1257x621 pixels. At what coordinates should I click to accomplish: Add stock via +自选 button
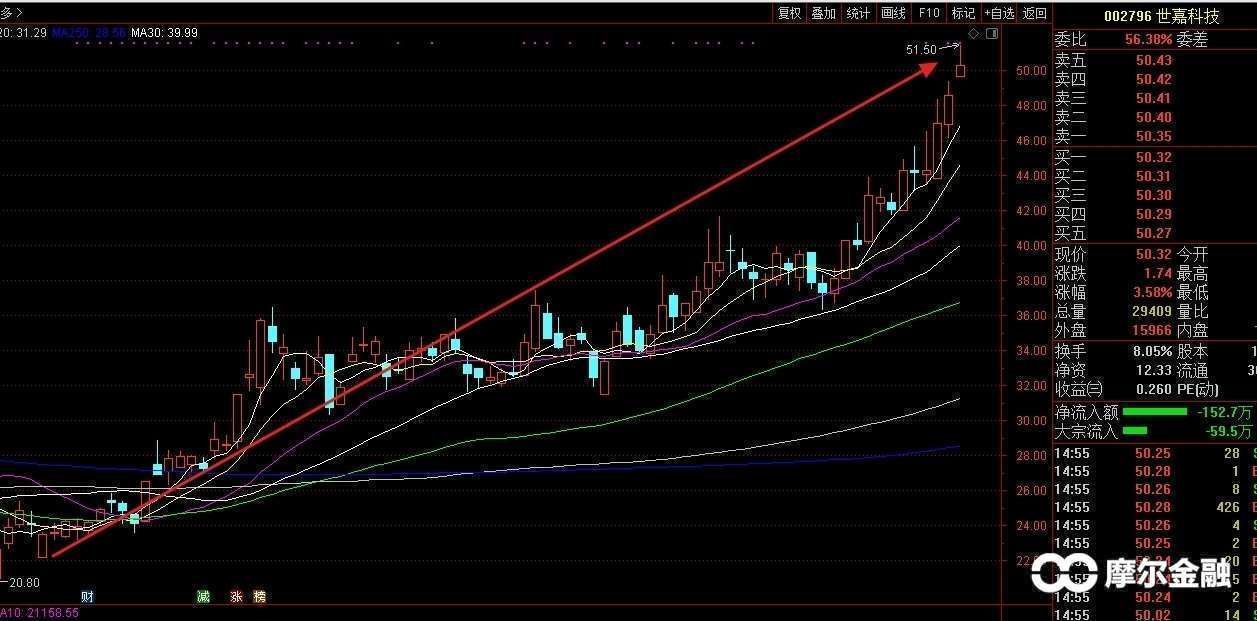pos(999,13)
